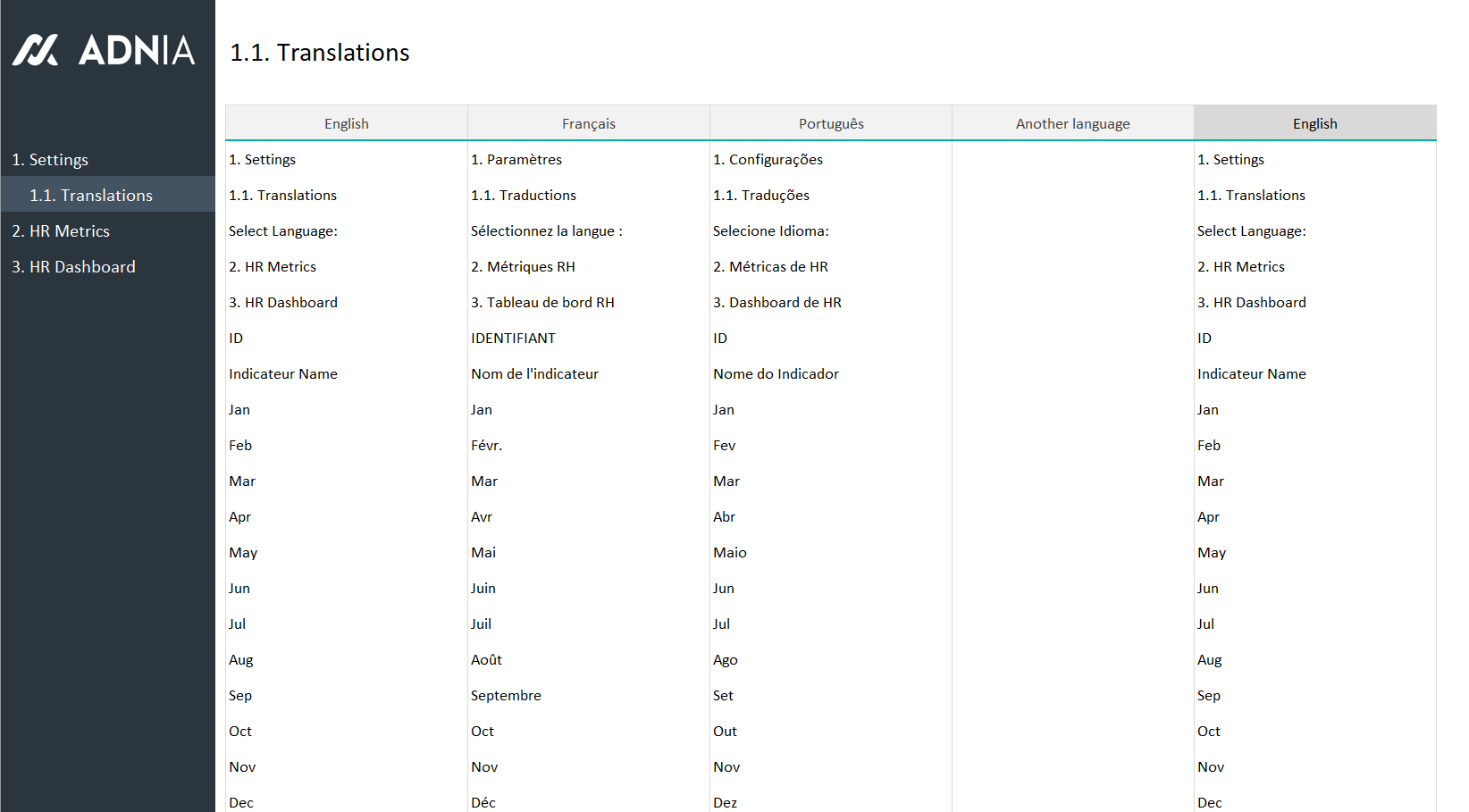The width and height of the screenshot is (1469, 812).
Task: Select the Tableau de bord RH cell
Action: point(542,303)
